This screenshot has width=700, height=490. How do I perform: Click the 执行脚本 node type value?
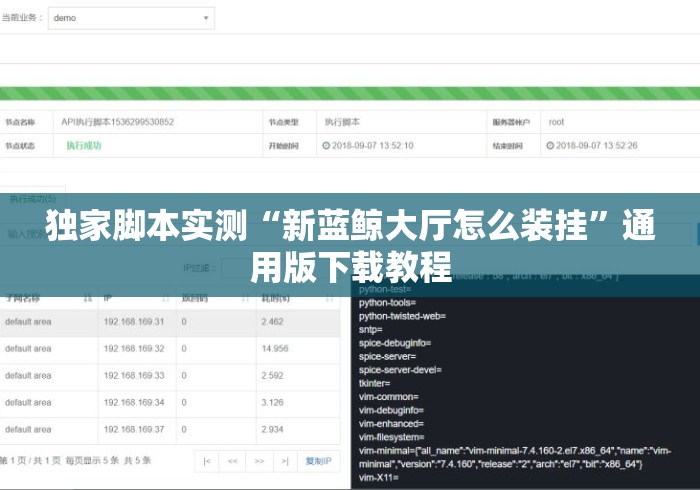point(342,122)
